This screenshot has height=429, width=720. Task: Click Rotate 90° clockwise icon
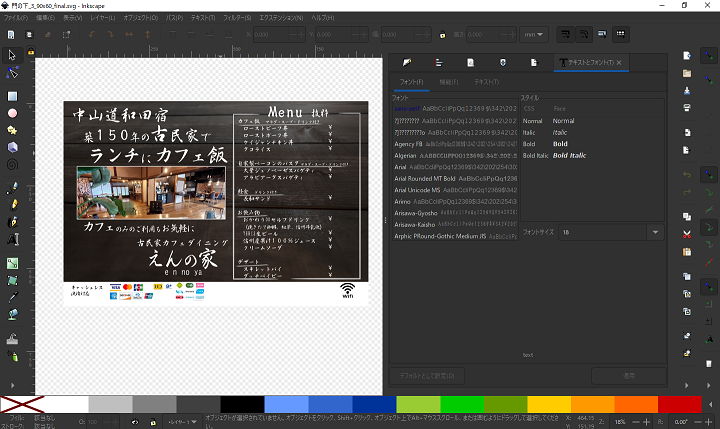click(110, 34)
